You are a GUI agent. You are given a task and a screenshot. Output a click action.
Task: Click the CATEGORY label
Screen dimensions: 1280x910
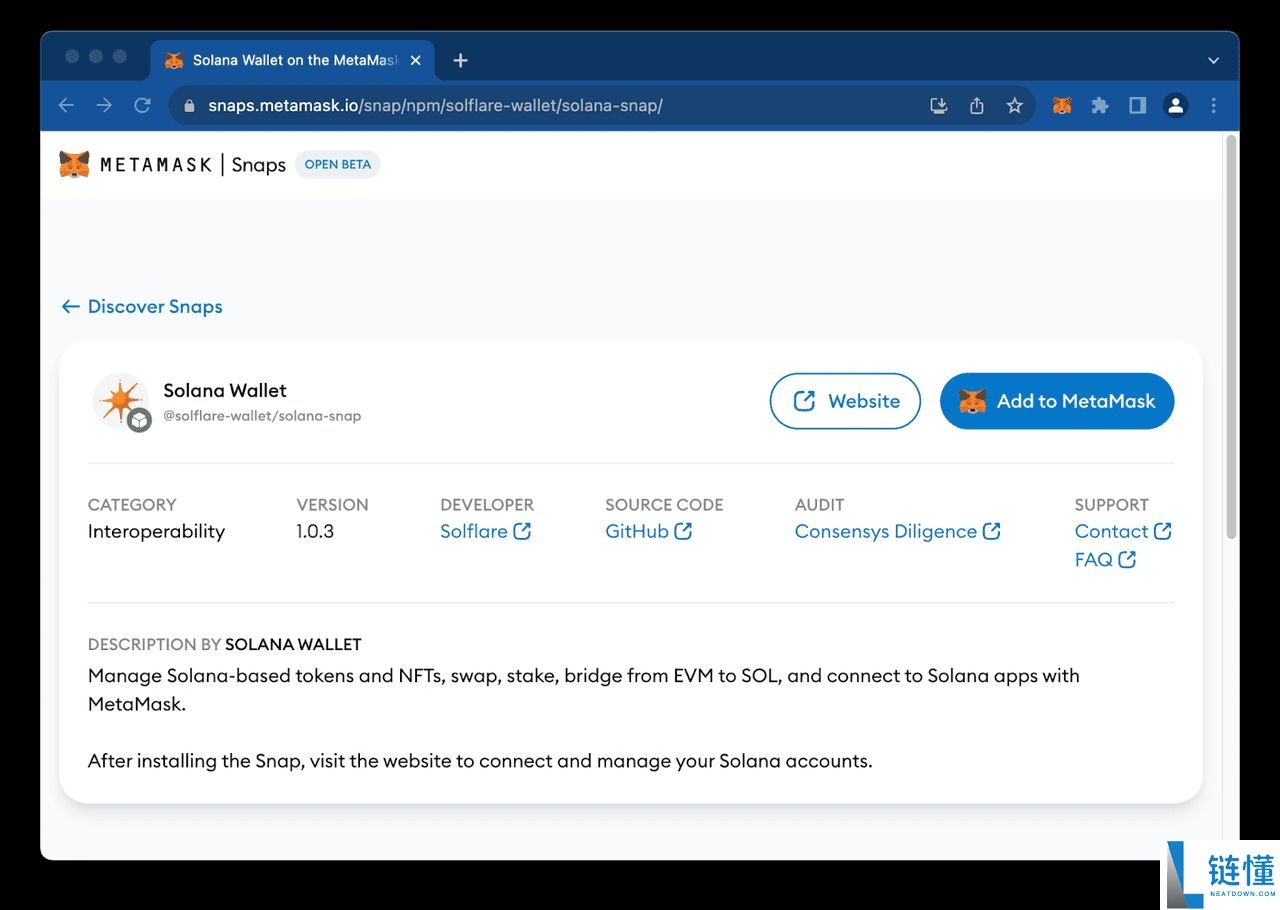point(132,505)
